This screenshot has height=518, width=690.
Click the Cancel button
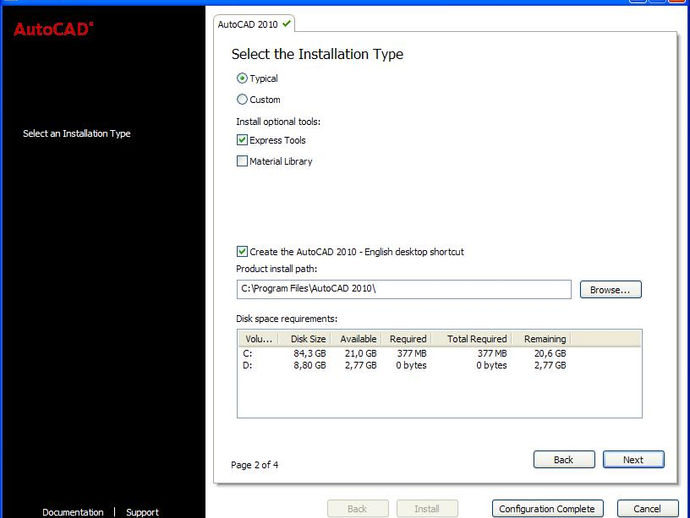tap(647, 509)
